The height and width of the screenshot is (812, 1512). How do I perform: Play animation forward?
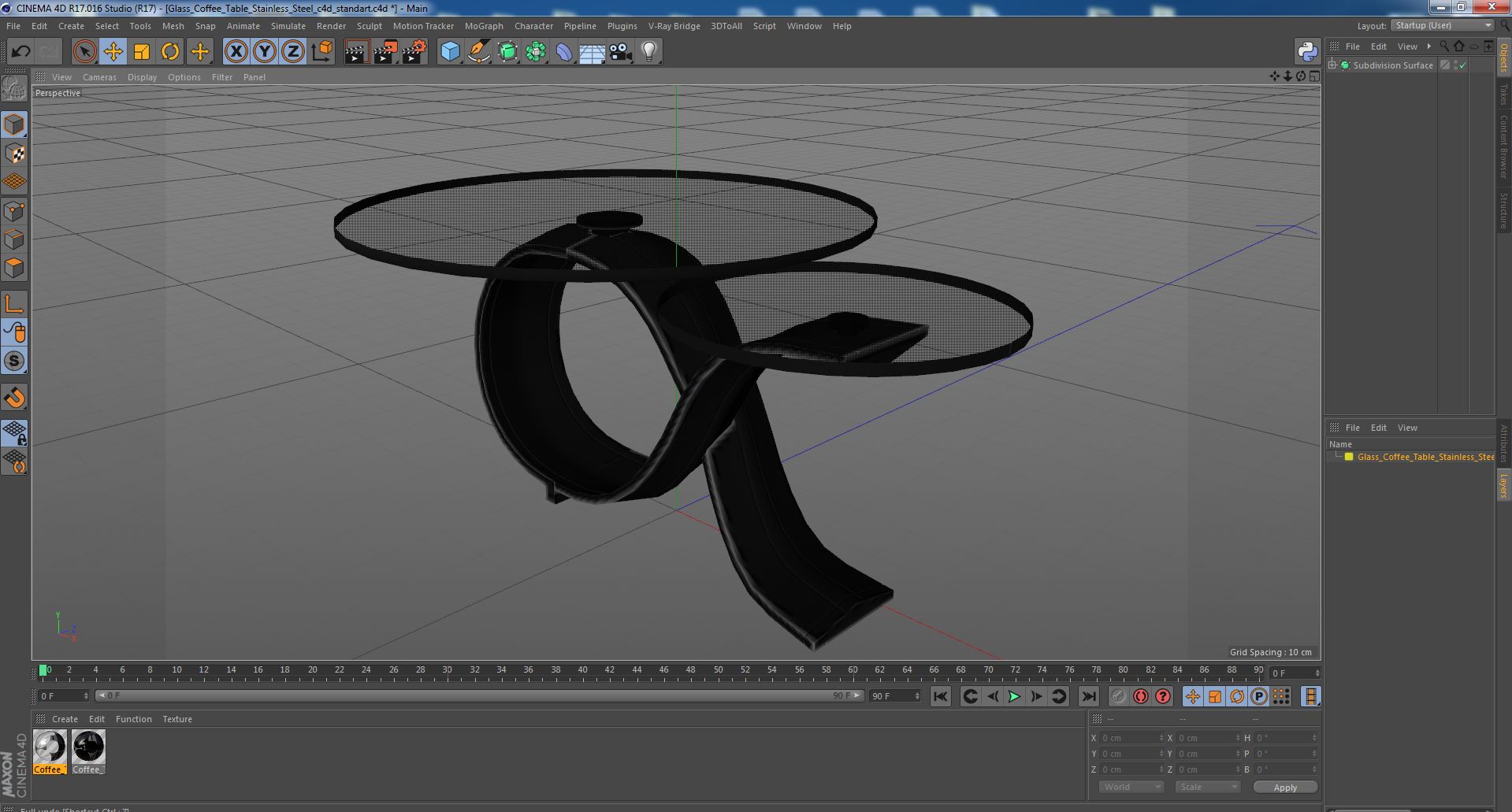(x=1014, y=696)
